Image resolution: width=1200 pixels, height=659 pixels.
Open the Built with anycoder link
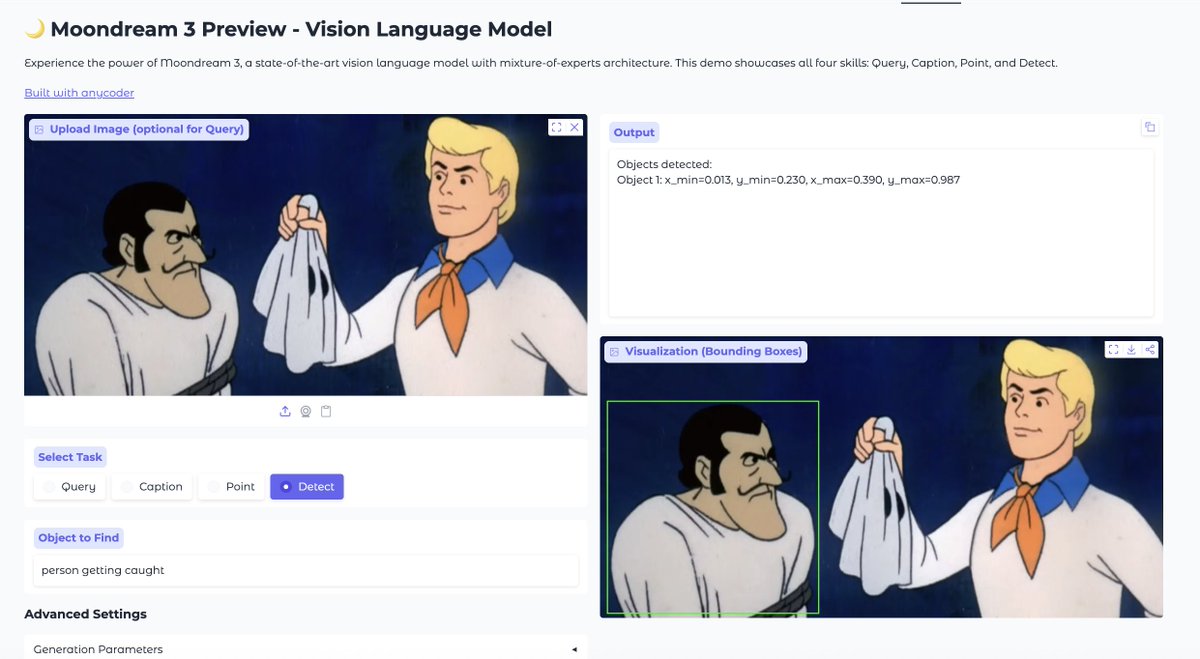coord(79,93)
